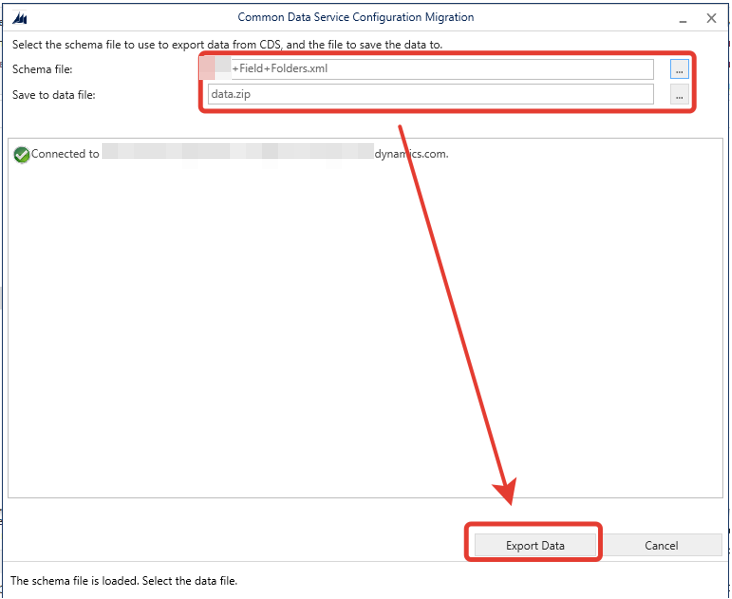Click the Dynamics app icon in title bar

point(20,18)
